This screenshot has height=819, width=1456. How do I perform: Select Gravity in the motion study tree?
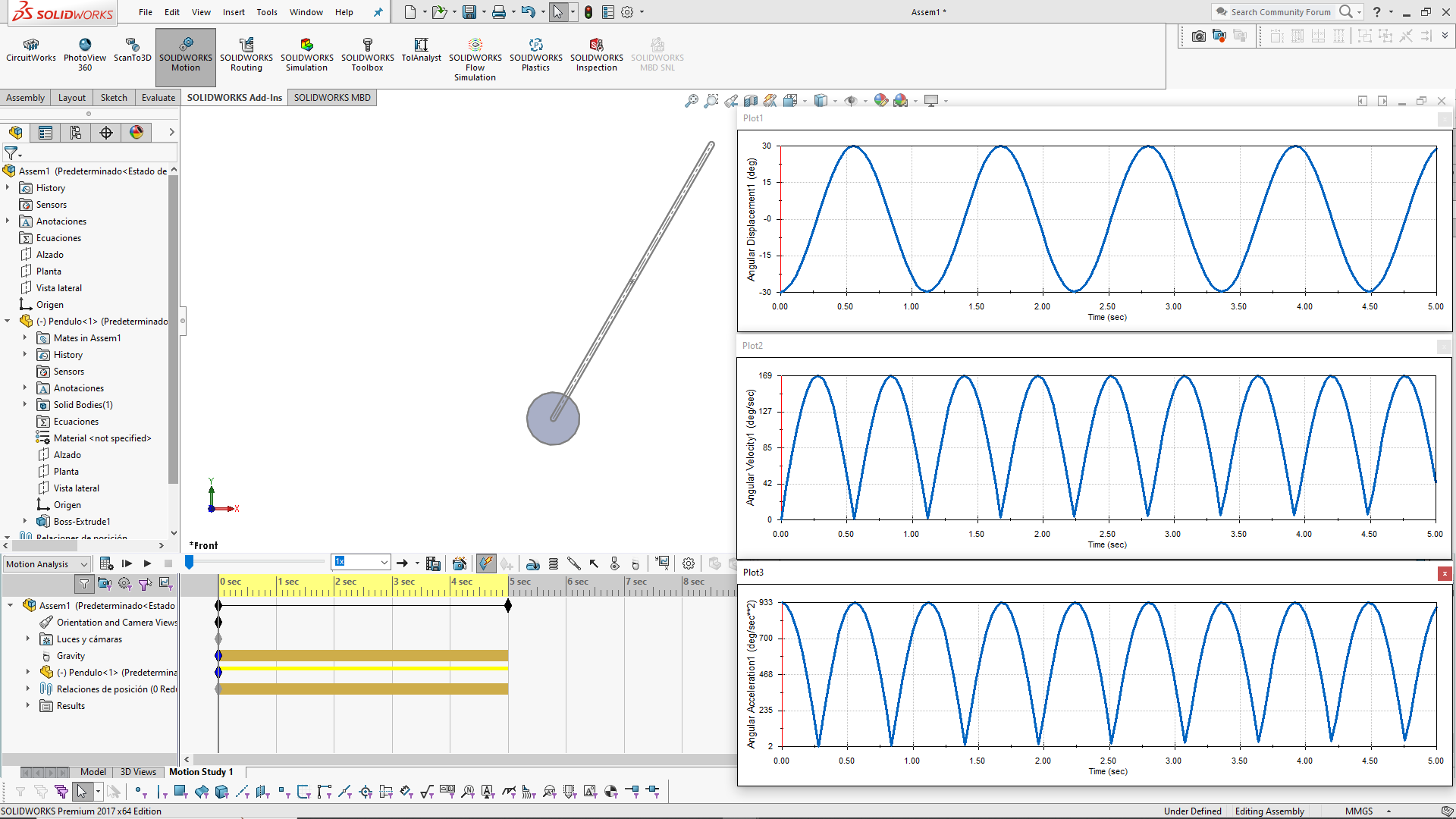tap(71, 656)
